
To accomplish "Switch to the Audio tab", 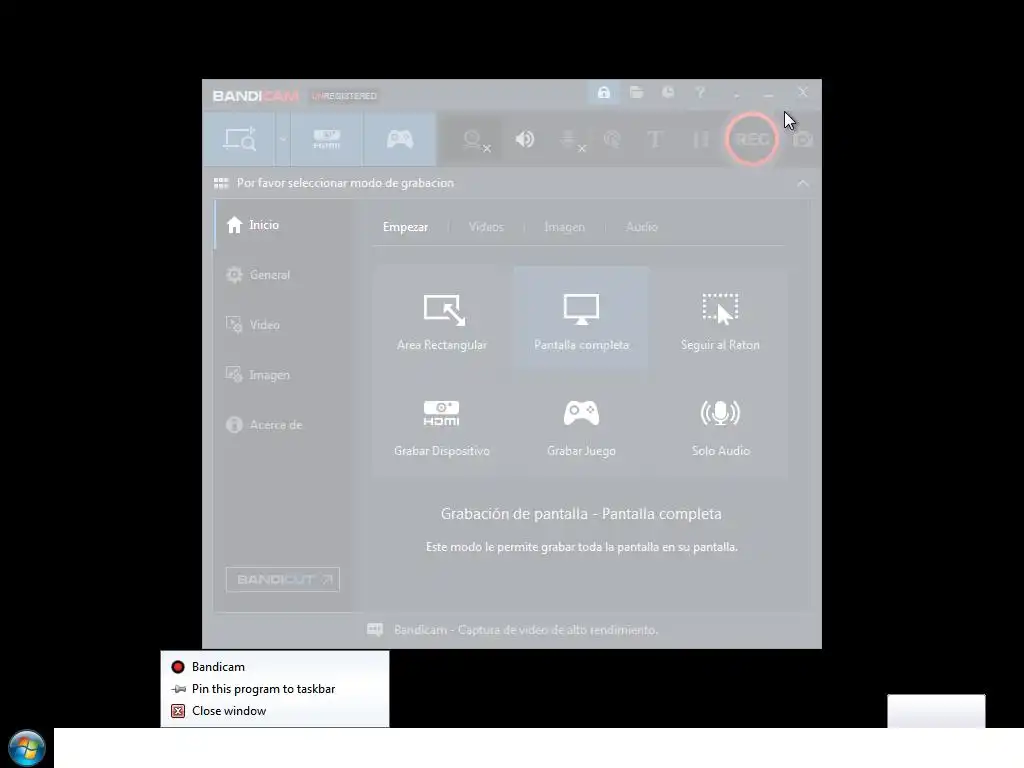I will point(642,227).
